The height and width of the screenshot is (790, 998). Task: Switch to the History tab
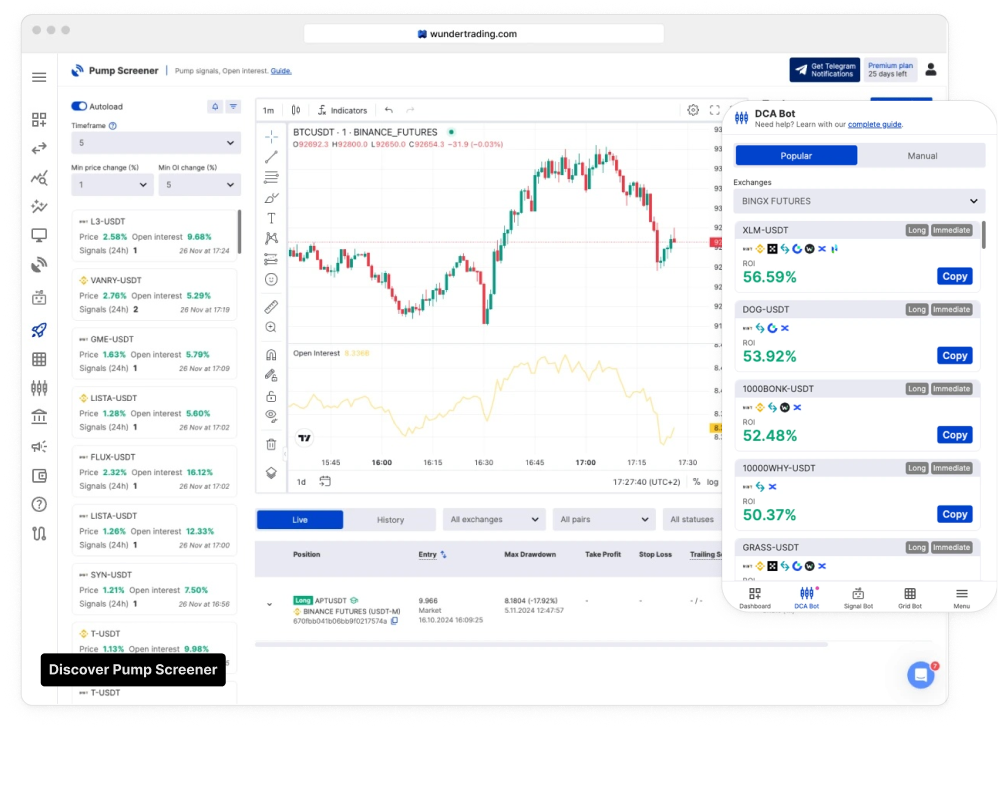(x=390, y=519)
